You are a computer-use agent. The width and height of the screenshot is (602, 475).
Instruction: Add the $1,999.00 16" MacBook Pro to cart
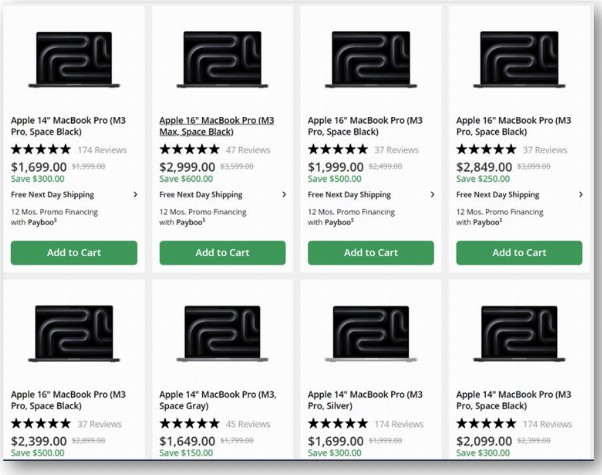pyautogui.click(x=371, y=253)
